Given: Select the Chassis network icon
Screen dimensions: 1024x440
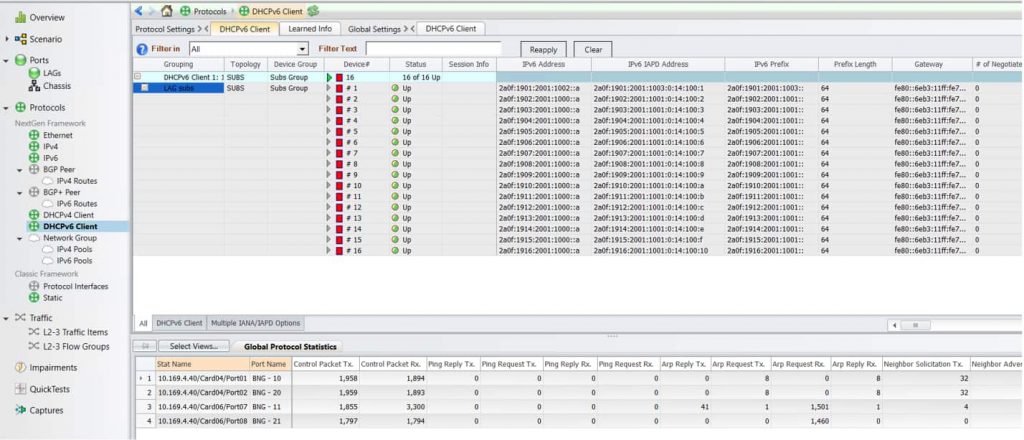Looking at the screenshot, I should click(34, 86).
